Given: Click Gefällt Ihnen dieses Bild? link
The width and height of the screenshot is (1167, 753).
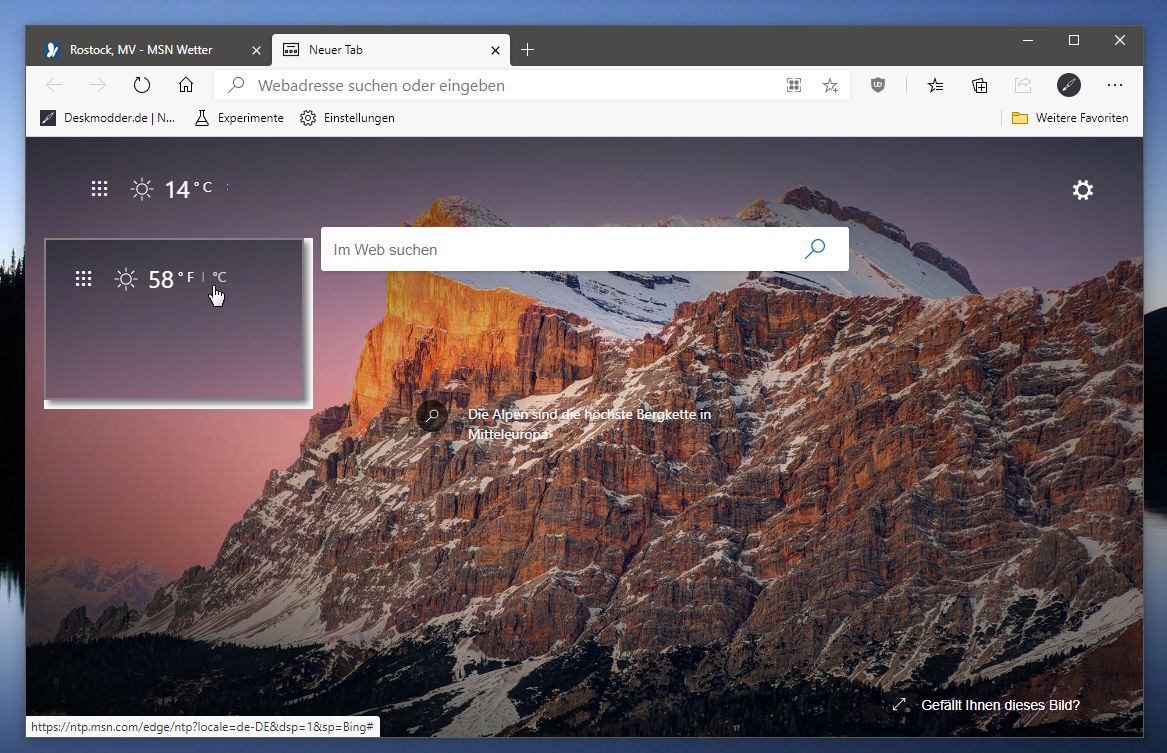Looking at the screenshot, I should [1000, 705].
